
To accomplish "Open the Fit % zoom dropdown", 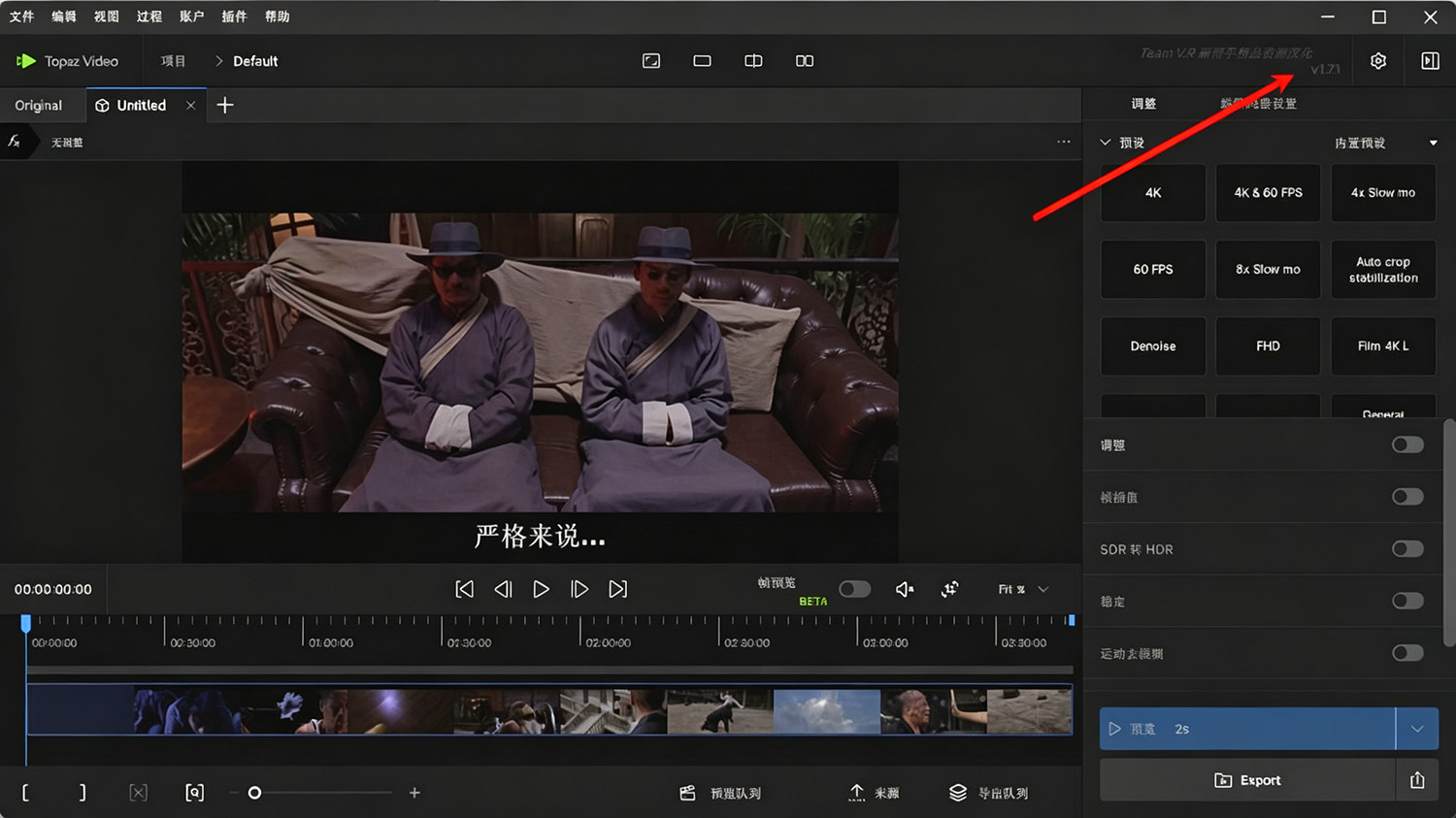I will point(1023,589).
